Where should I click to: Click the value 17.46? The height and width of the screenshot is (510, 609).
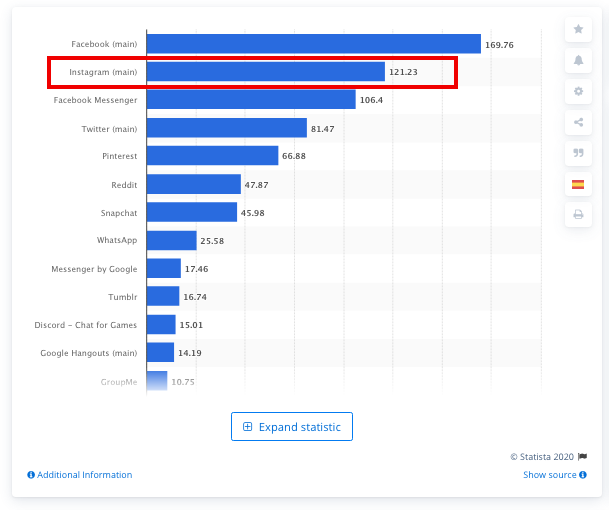[197, 269]
